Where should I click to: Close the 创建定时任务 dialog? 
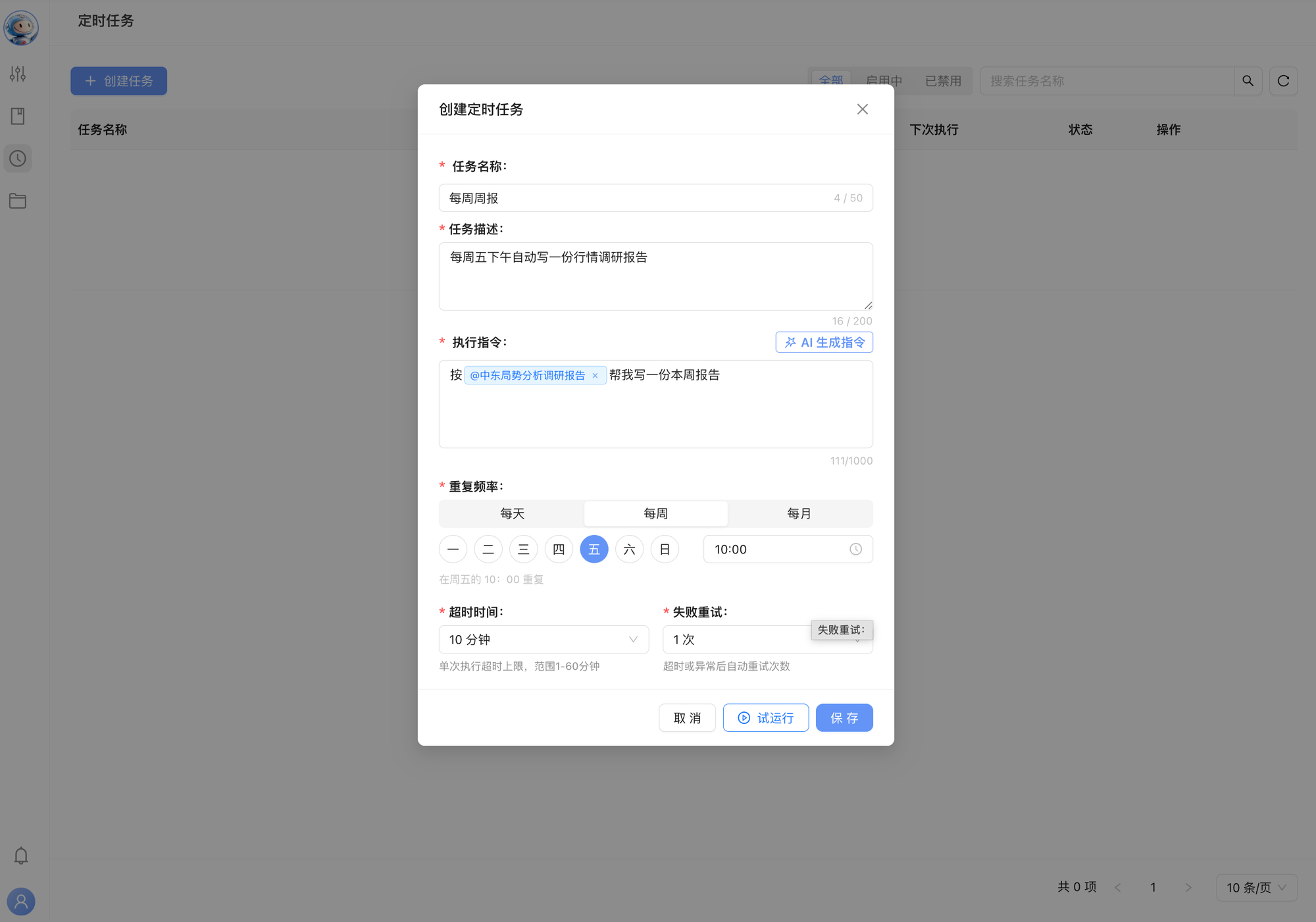(862, 109)
